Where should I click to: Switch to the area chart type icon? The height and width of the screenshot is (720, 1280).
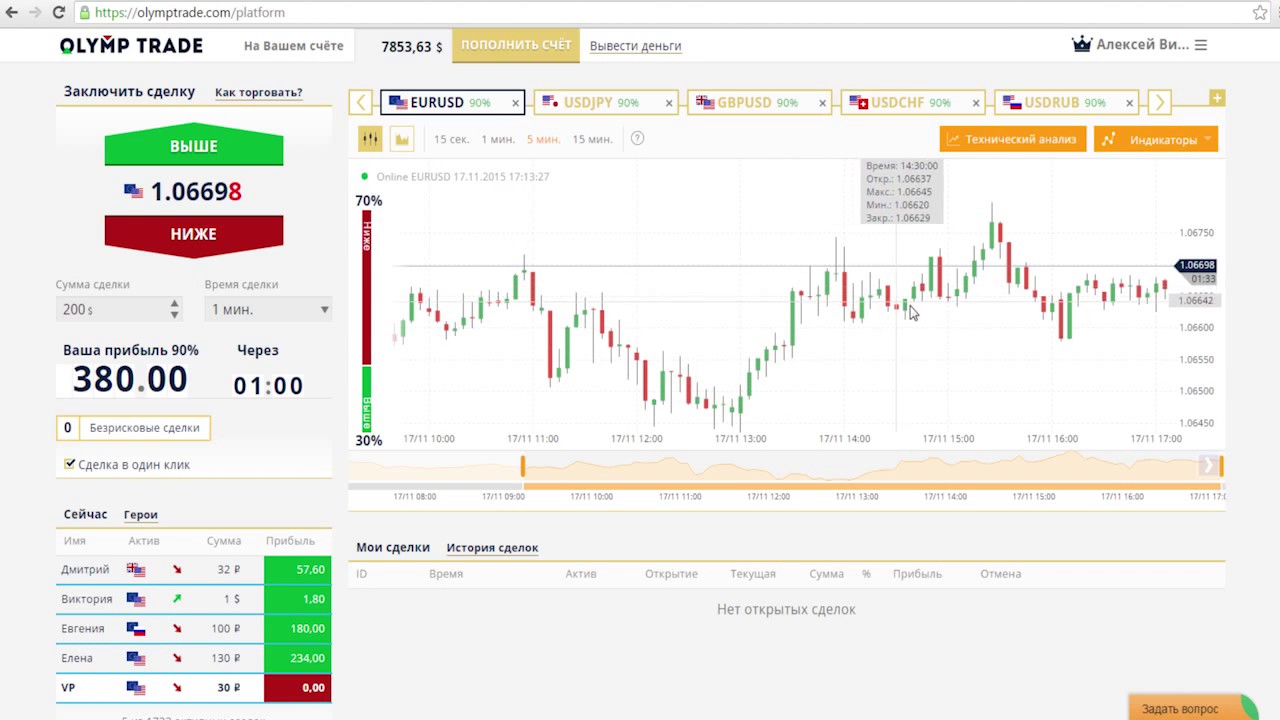402,139
